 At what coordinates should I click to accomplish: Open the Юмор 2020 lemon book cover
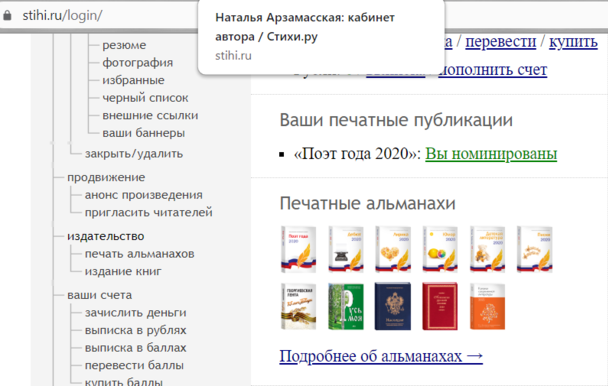click(440, 249)
